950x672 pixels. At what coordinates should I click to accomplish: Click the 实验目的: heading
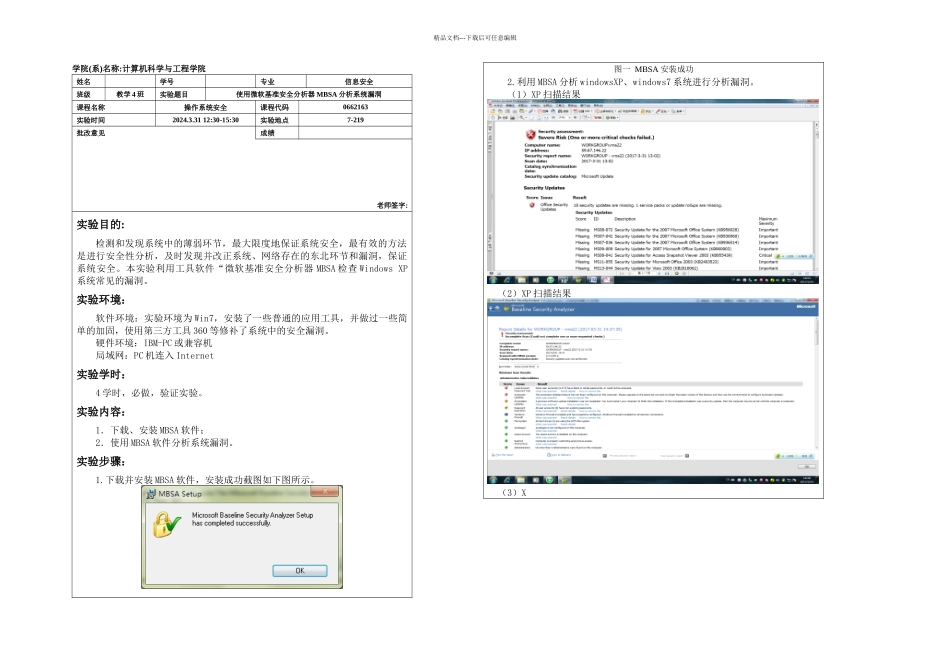tap(101, 225)
